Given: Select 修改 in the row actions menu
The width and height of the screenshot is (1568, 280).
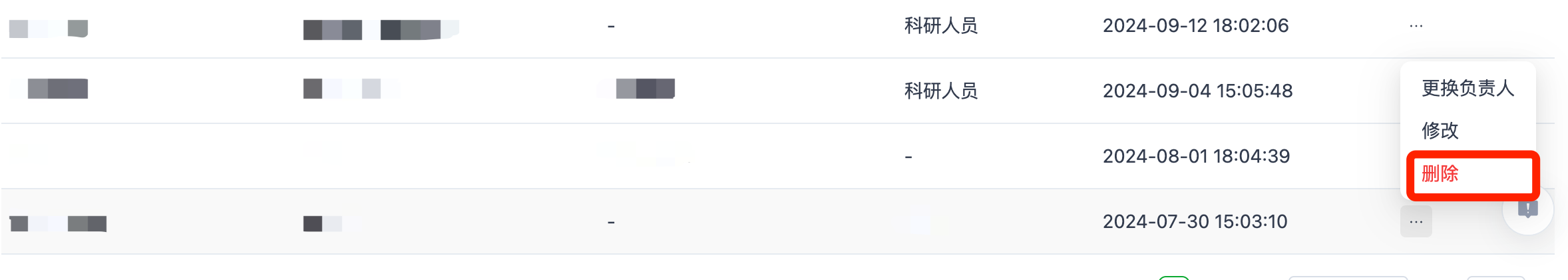Looking at the screenshot, I should [x=1440, y=130].
